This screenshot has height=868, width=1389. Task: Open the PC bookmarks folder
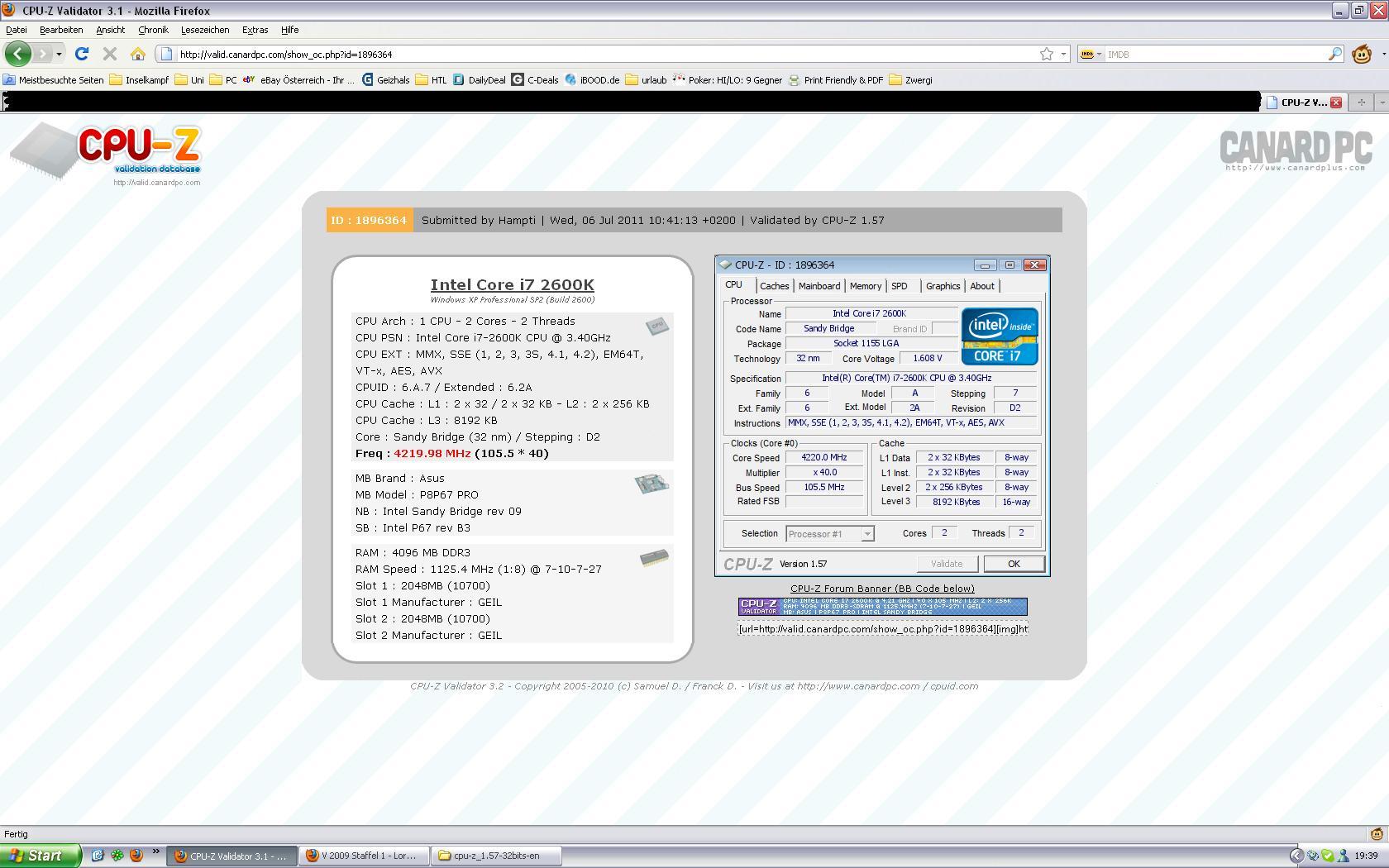click(x=223, y=80)
